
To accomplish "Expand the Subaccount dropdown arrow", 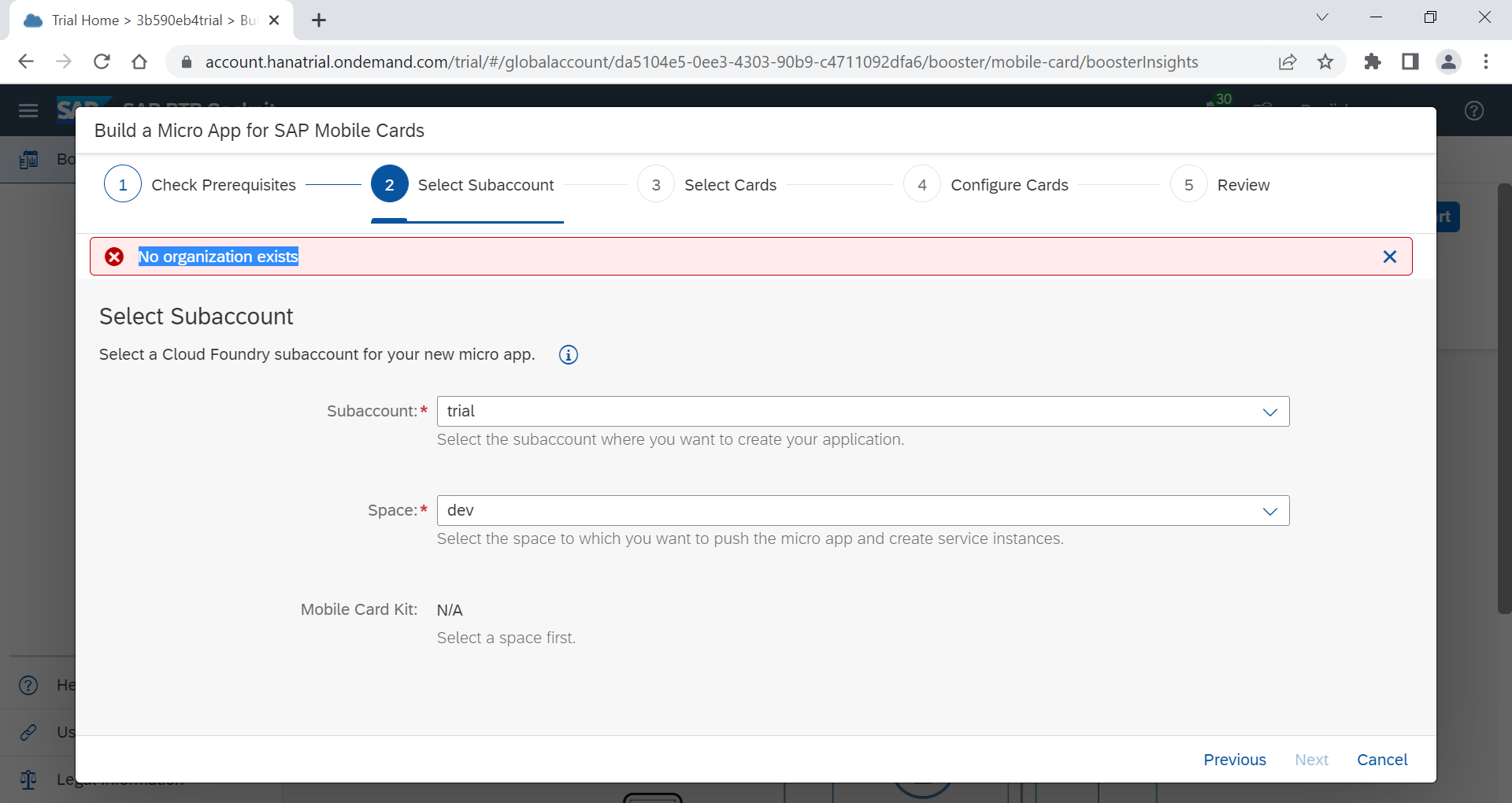I will tap(1269, 412).
